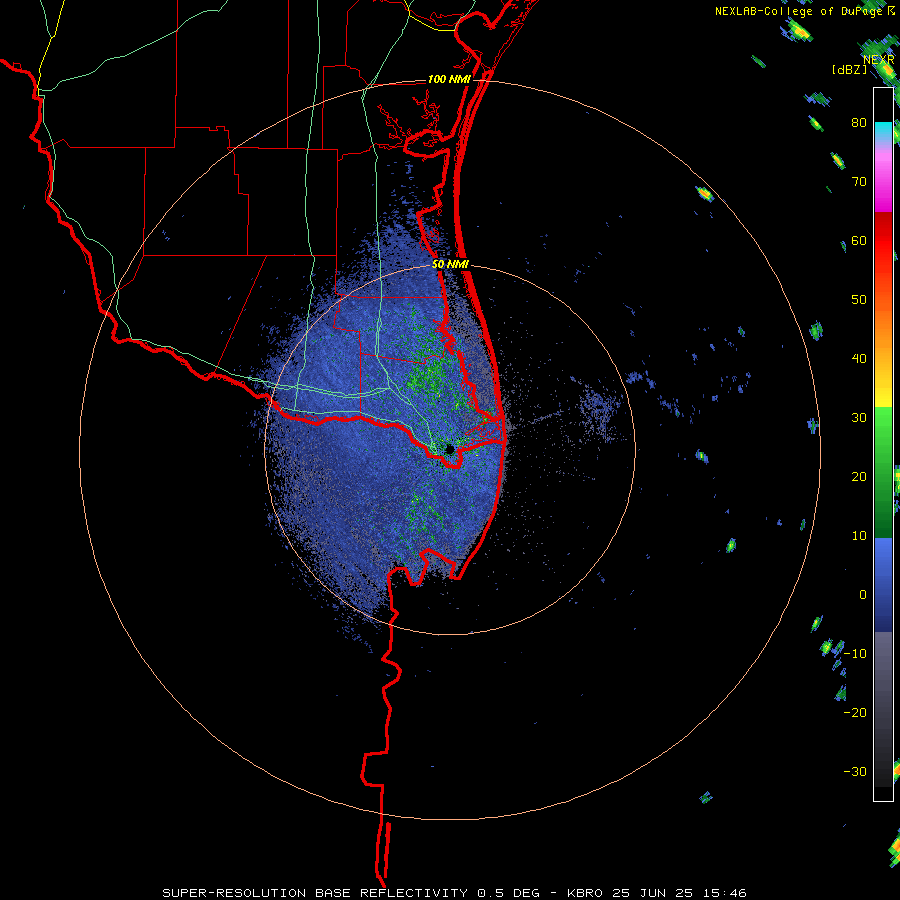The image size is (900, 900).
Task: Click the 30 value on dBZ scale
Action: (x=859, y=418)
